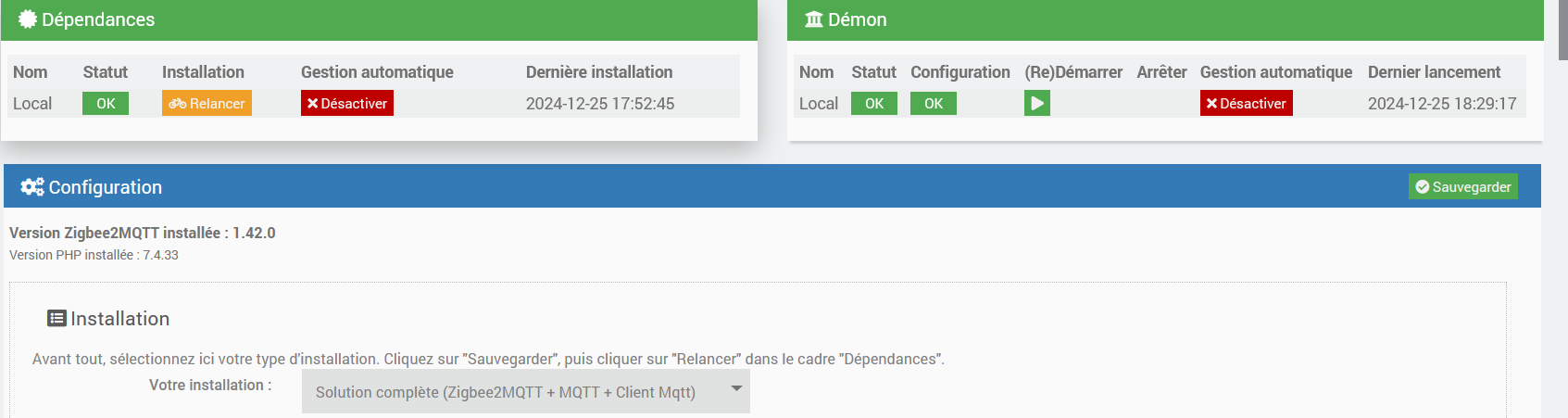The width and height of the screenshot is (1568, 418).
Task: Click the Zigbee2MQTT installed version text
Action: pos(143,233)
